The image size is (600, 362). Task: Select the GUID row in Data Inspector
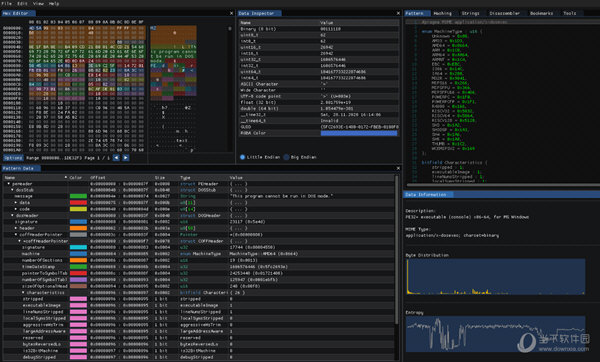pos(319,127)
